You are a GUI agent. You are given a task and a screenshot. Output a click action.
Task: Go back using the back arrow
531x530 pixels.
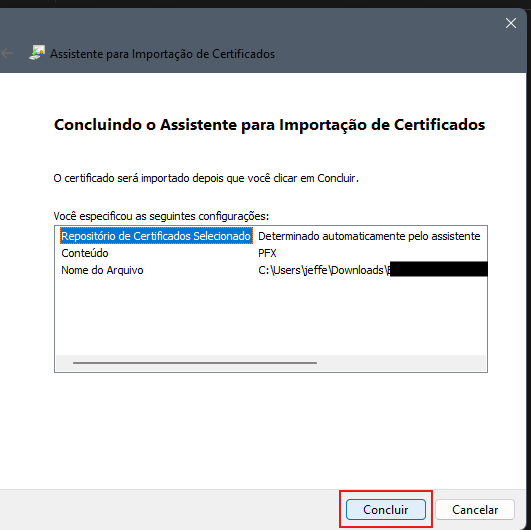click(x=7, y=53)
